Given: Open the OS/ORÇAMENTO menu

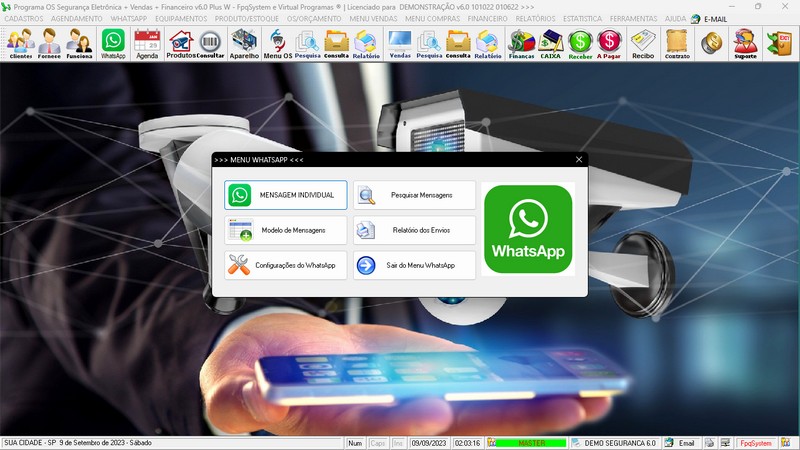Looking at the screenshot, I should click(x=314, y=19).
